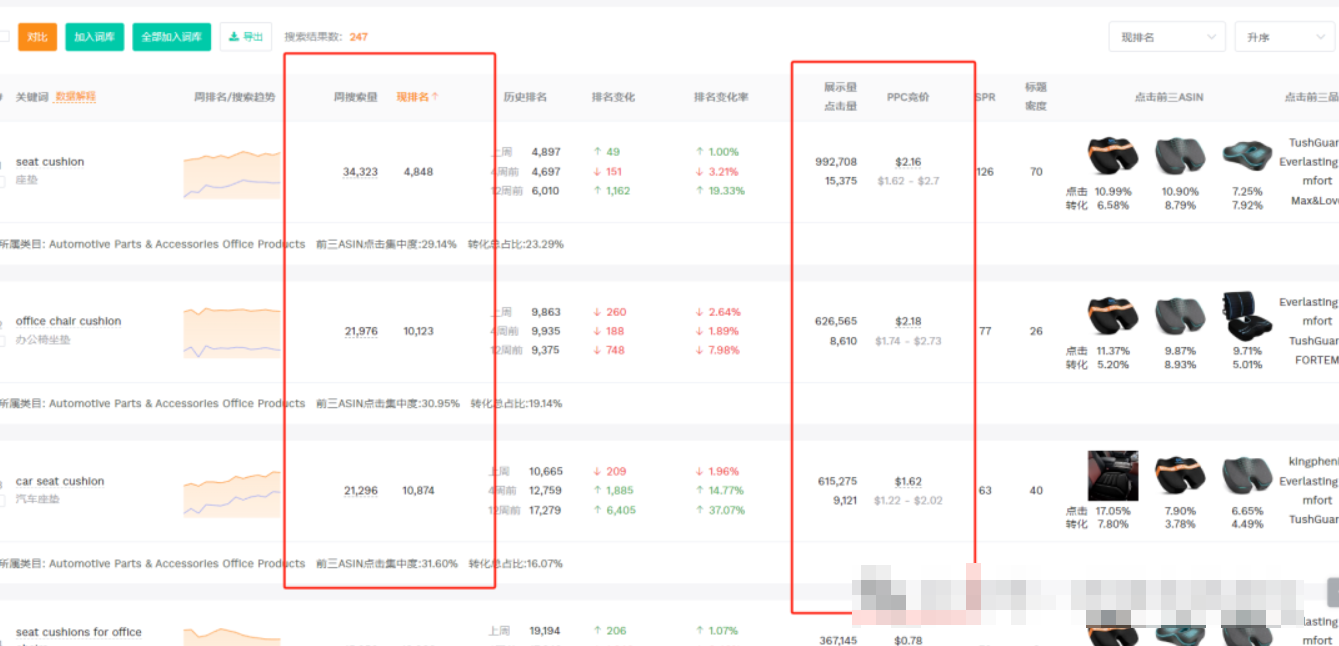Open first ASIN image in seat cushion row

[1113, 156]
